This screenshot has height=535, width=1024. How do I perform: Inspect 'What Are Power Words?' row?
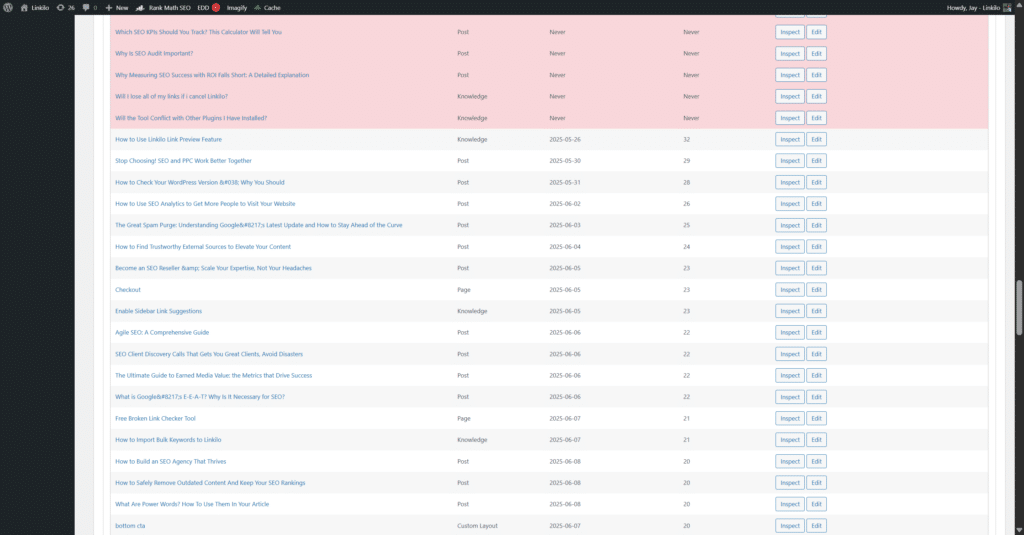(x=790, y=504)
